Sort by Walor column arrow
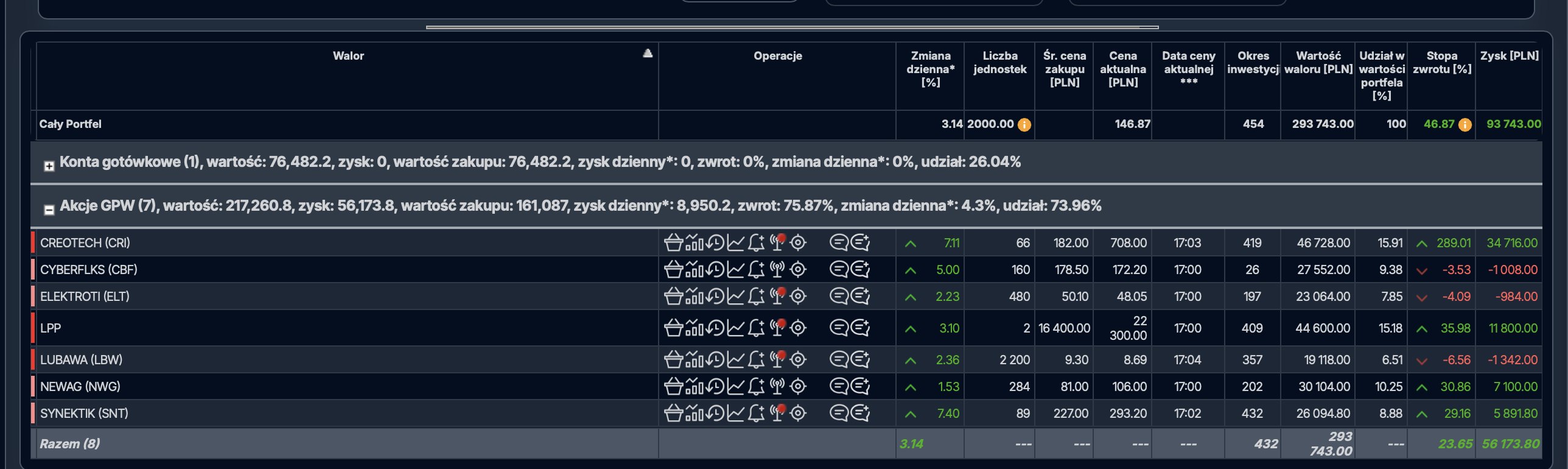The height and width of the screenshot is (469, 1568). 648,54
